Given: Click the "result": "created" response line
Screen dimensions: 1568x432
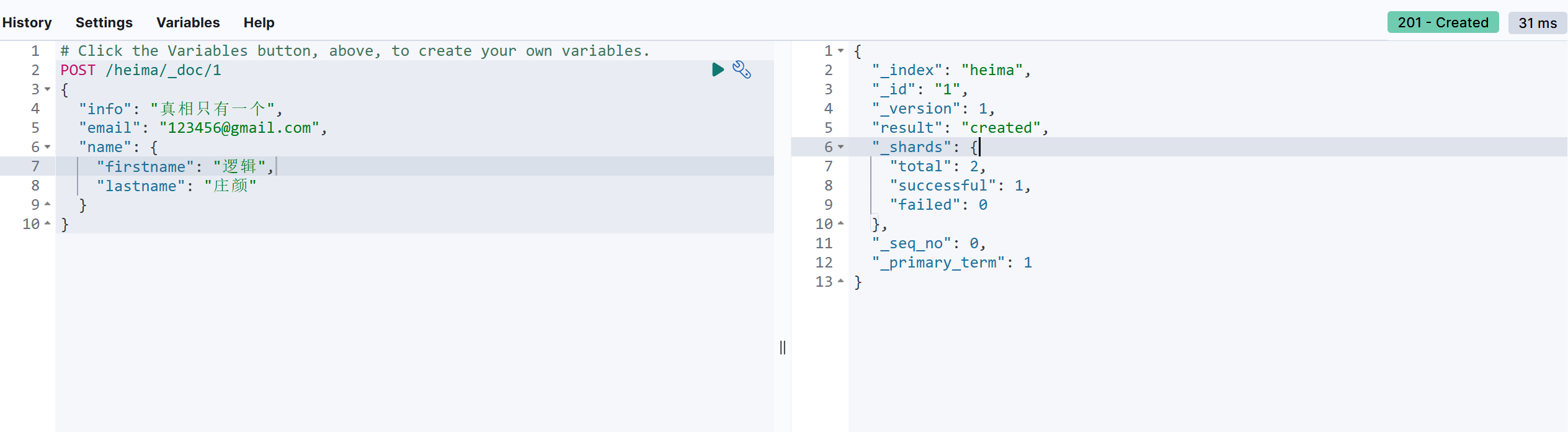Looking at the screenshot, I should point(960,128).
